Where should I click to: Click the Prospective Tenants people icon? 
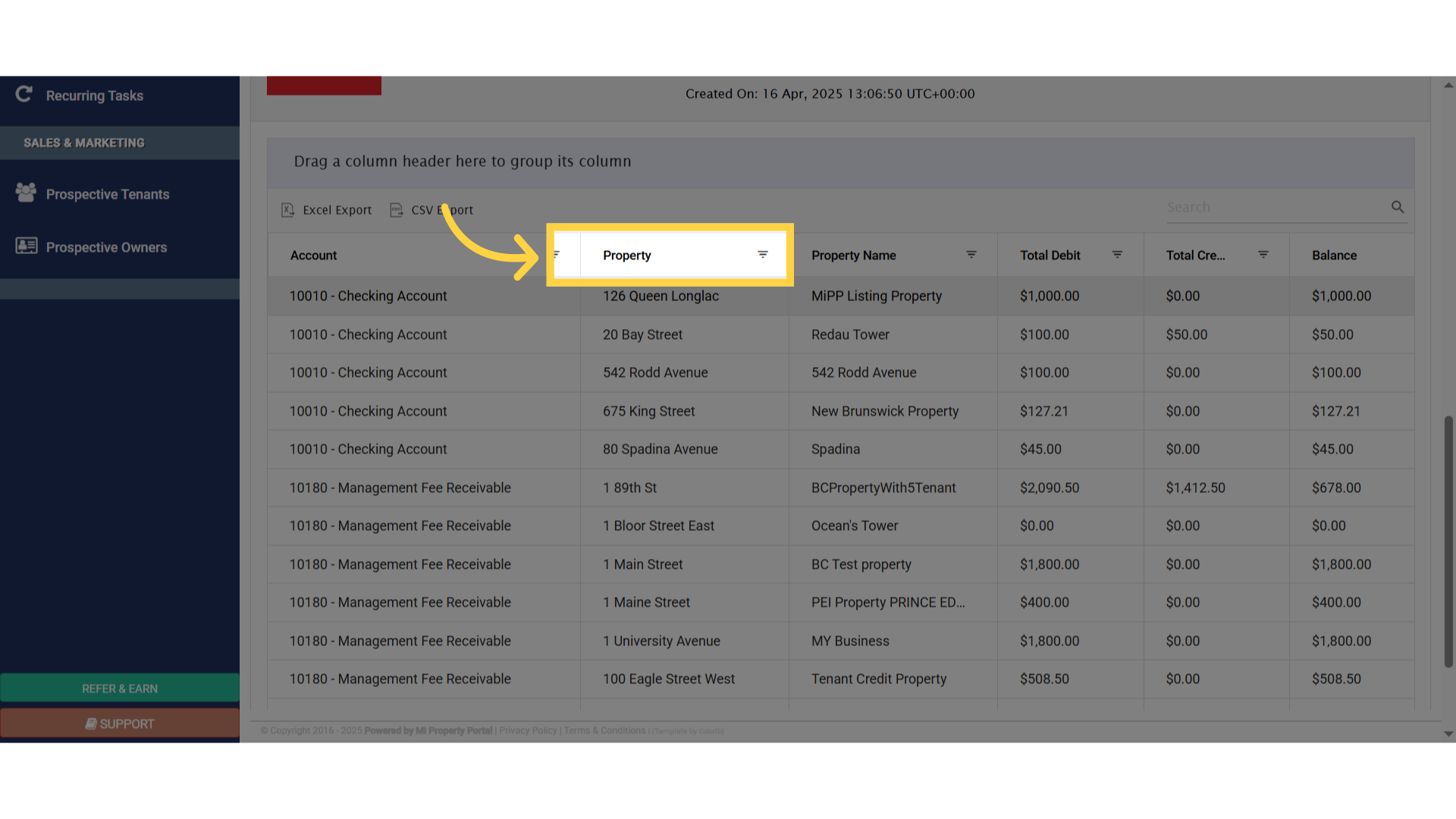[x=26, y=193]
